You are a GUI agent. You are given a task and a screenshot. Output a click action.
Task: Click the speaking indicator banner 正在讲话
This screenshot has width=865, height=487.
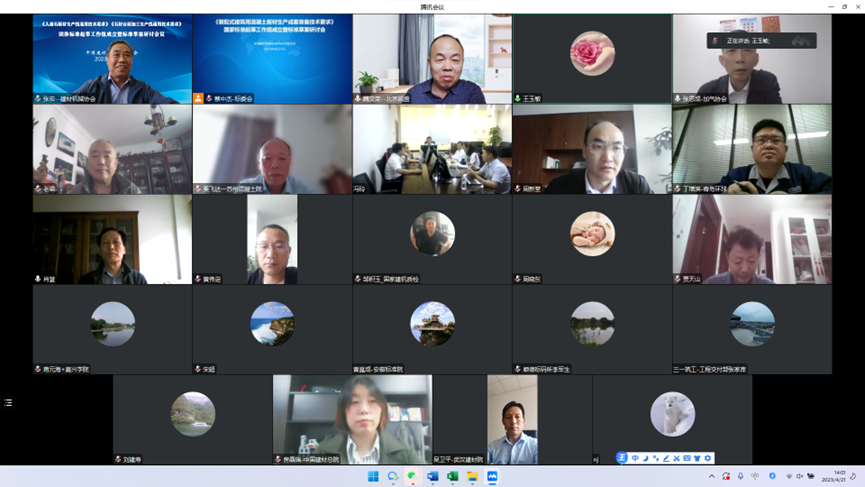[761, 41]
